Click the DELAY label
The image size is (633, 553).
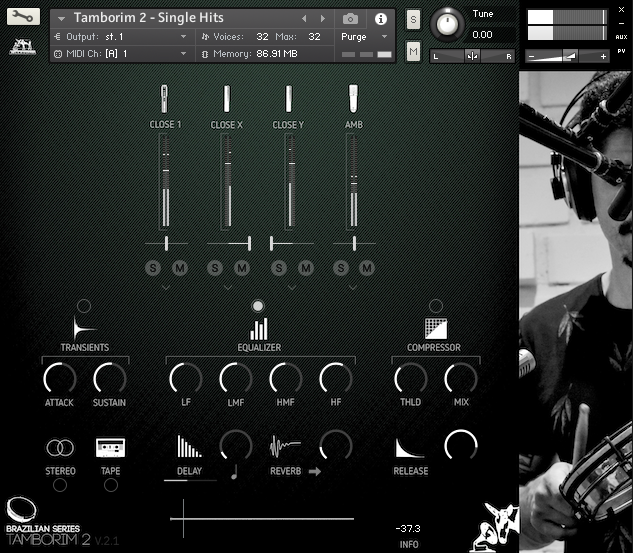coord(189,471)
